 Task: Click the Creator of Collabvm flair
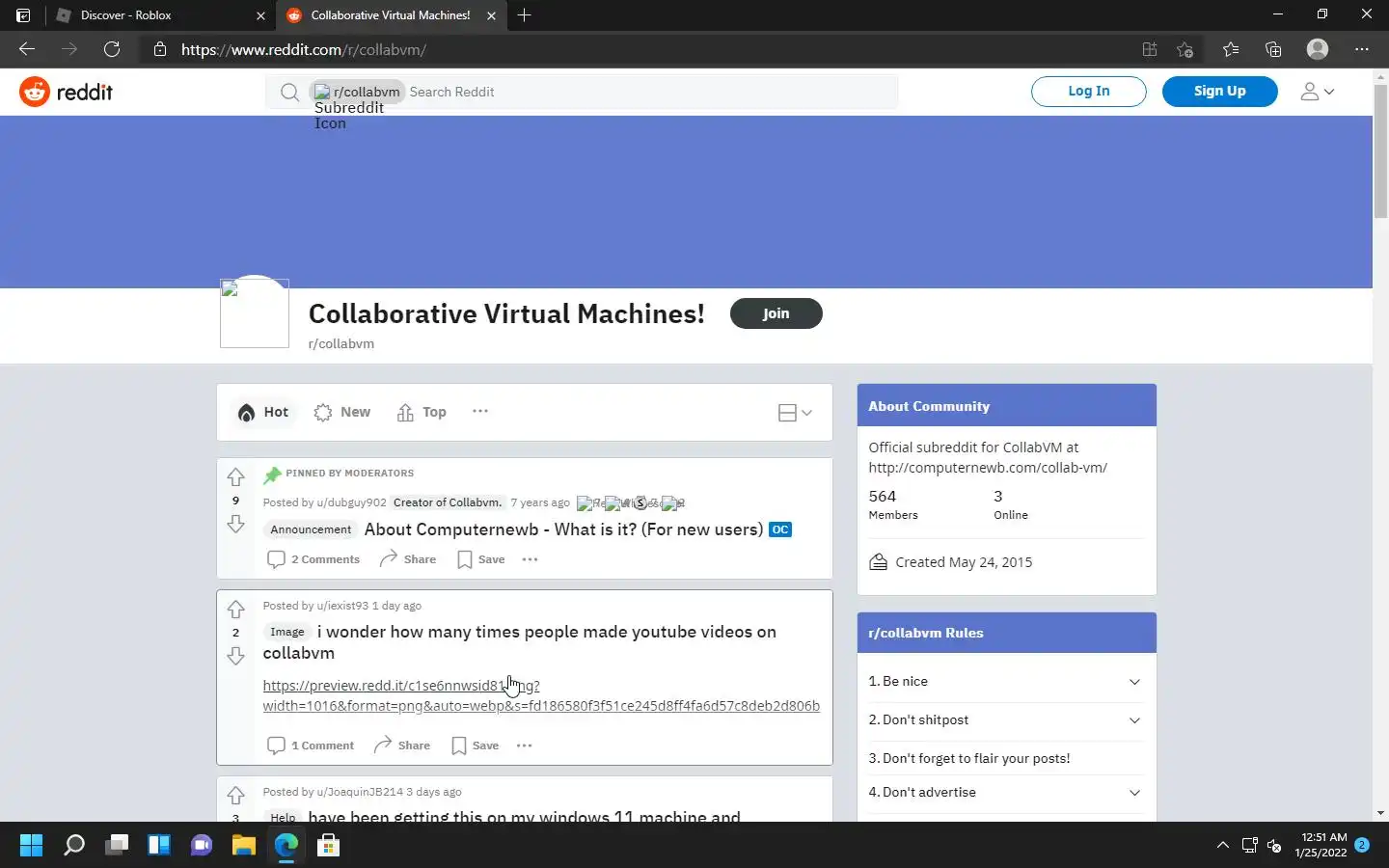448,502
